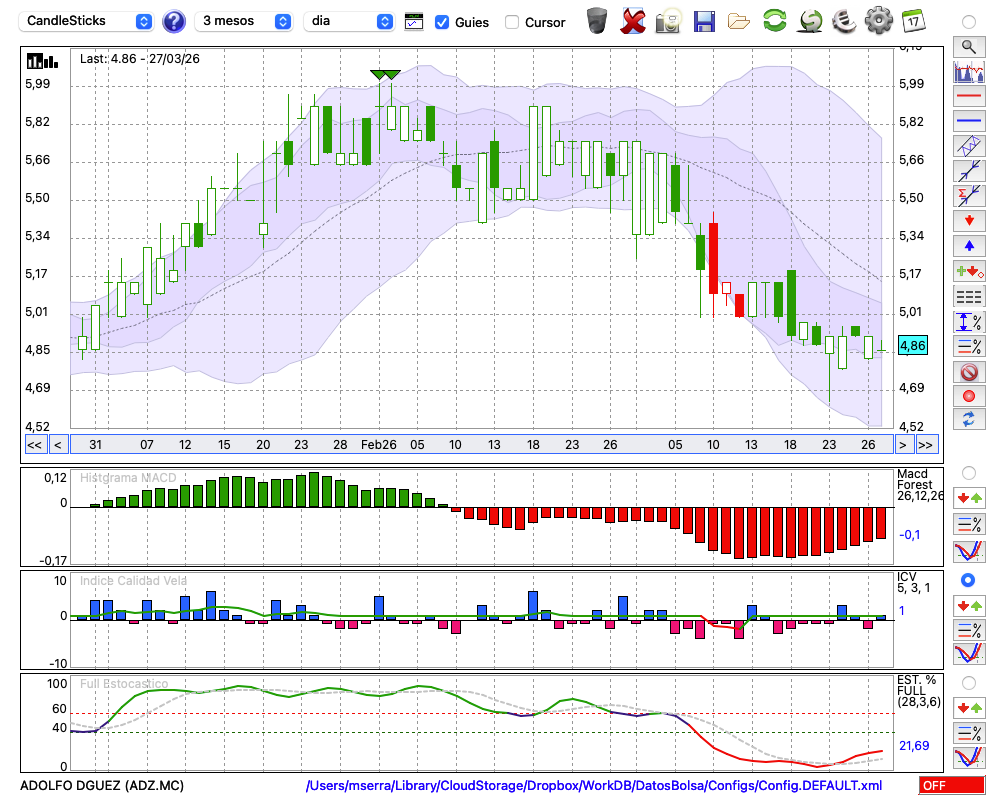
Task: Click the 21,69 stochastic value
Action: pyautogui.click(x=914, y=745)
